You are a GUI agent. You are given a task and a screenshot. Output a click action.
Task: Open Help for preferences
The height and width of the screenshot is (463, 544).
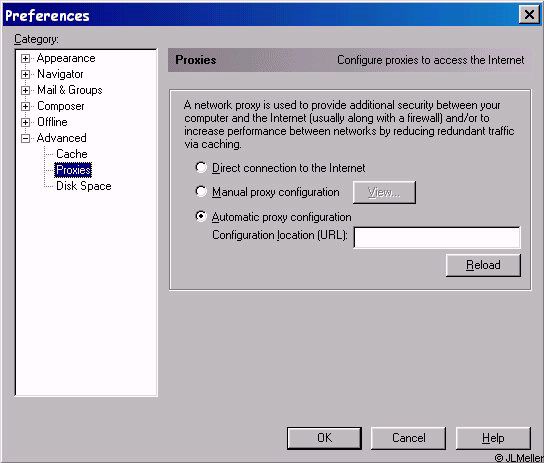click(x=493, y=438)
